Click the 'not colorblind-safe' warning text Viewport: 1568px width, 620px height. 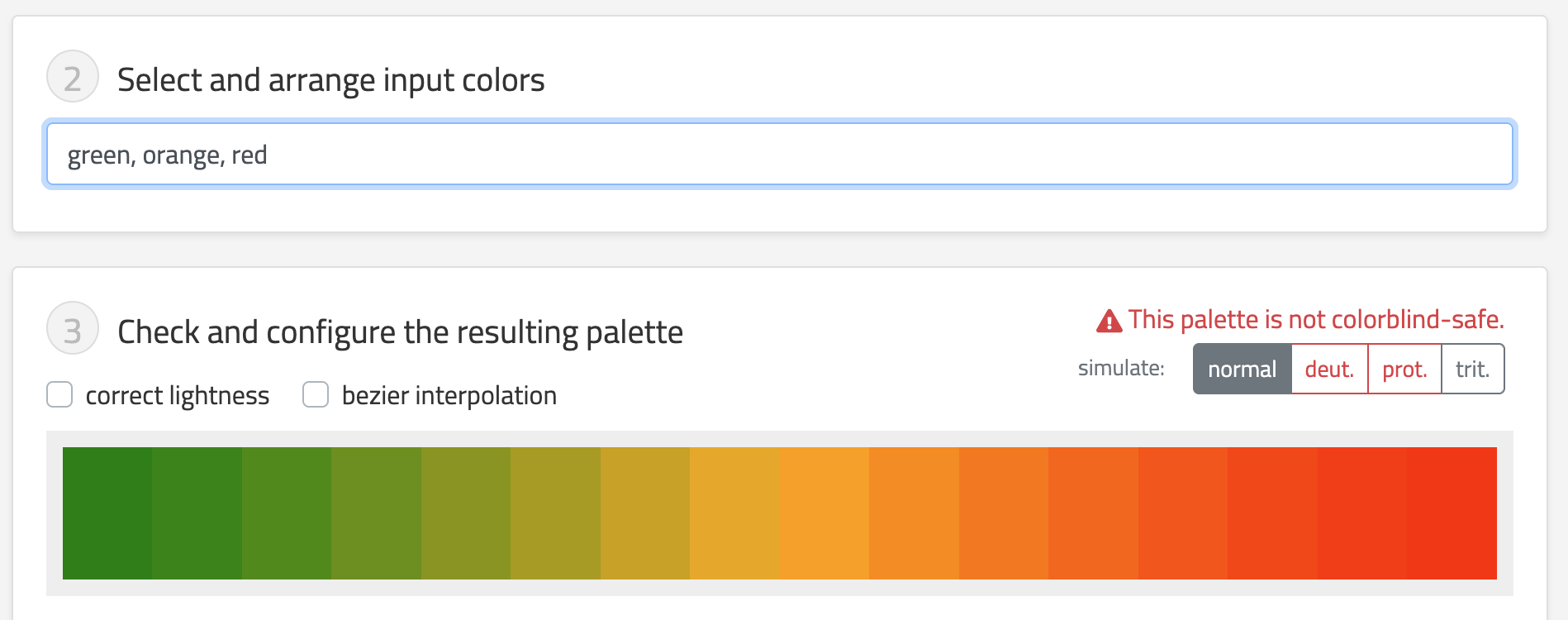click(x=1316, y=319)
